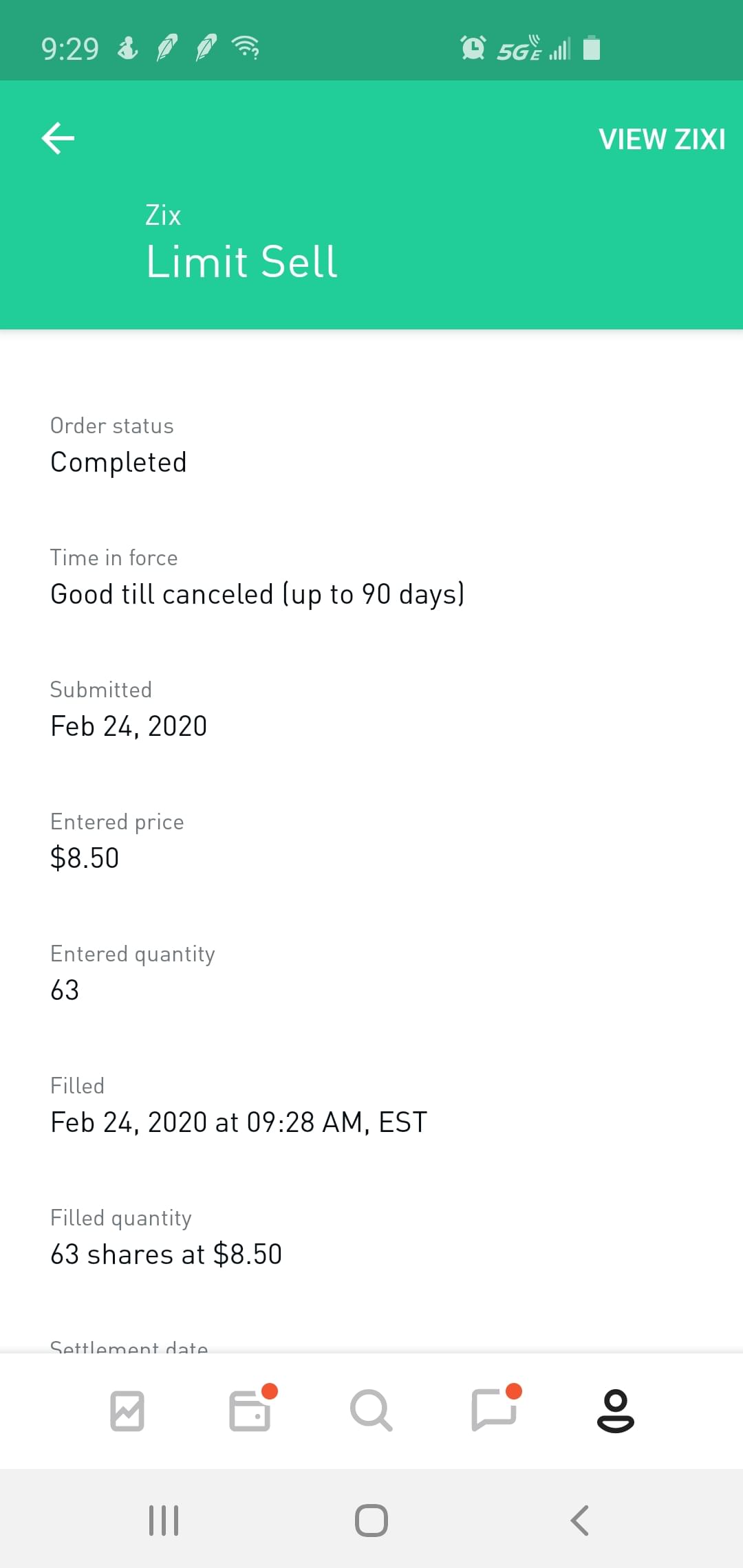Image resolution: width=743 pixels, height=1568 pixels.
Task: Tap the Limit Sell heading
Action: [x=241, y=262]
